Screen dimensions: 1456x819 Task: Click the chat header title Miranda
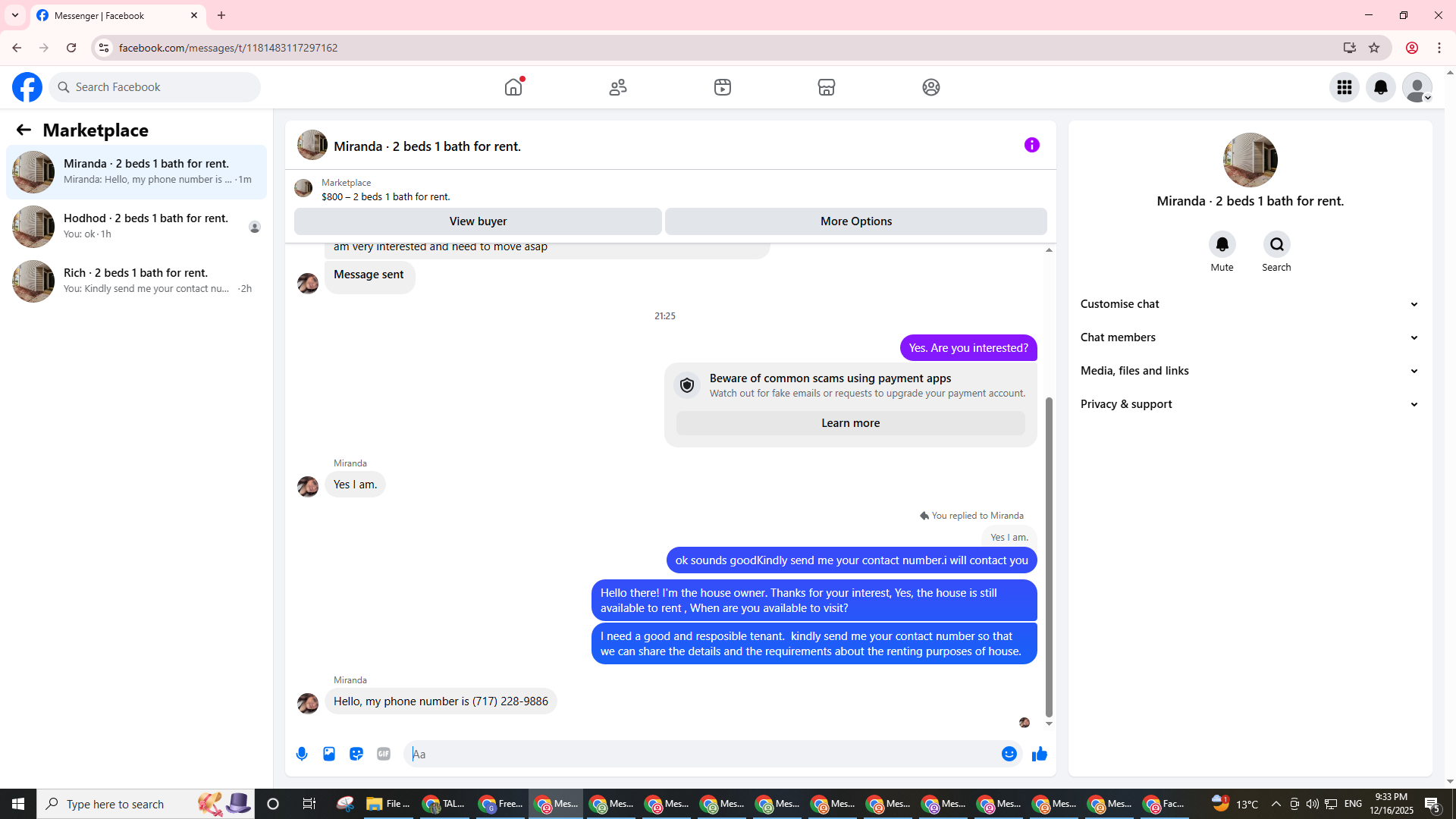click(427, 146)
